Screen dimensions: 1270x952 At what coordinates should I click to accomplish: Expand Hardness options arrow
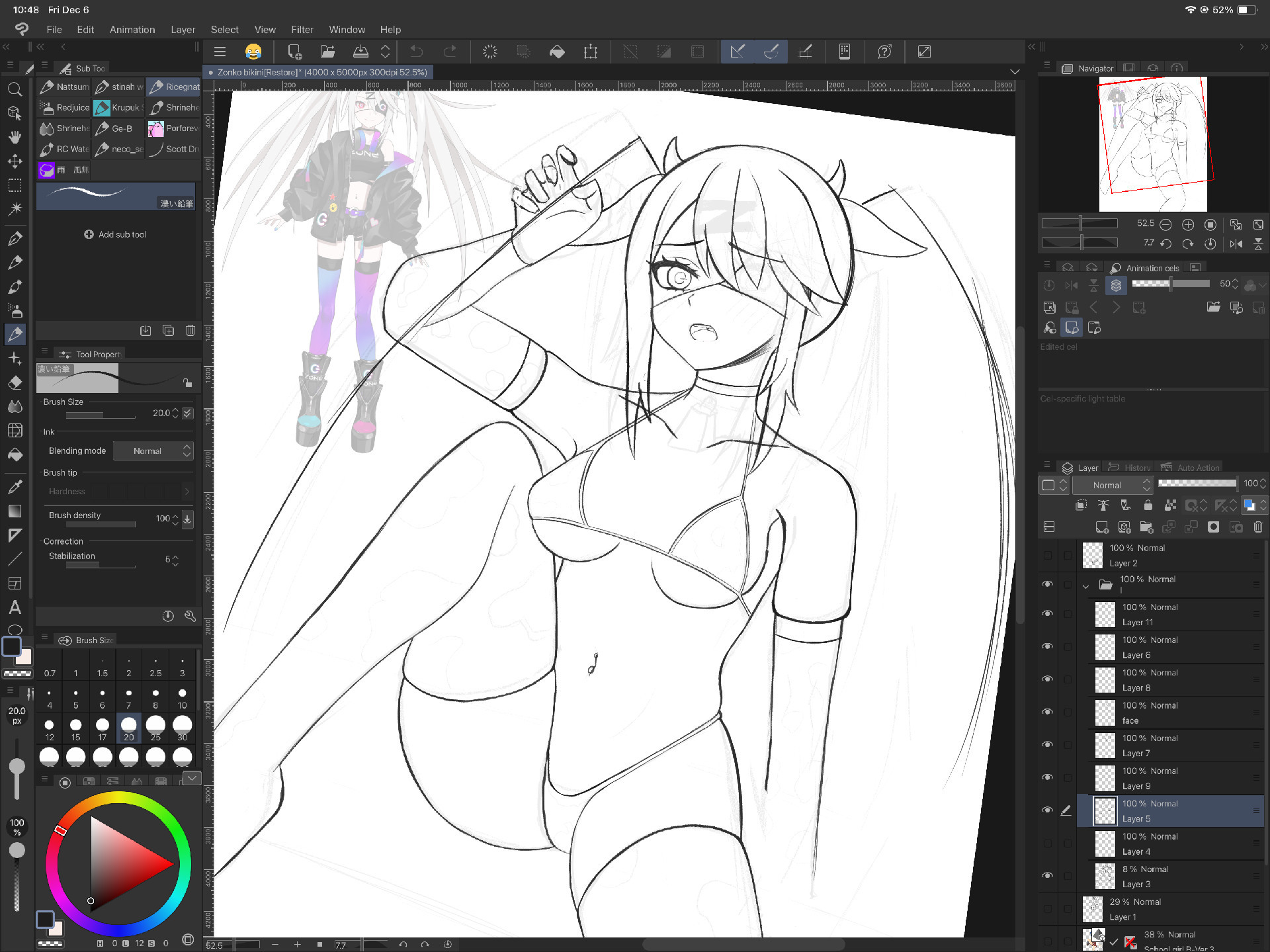click(187, 492)
